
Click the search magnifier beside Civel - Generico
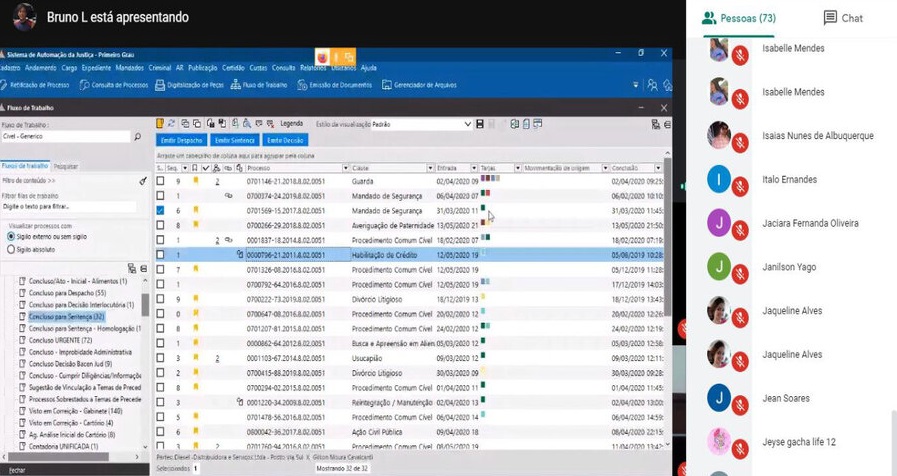pyautogui.click(x=138, y=136)
